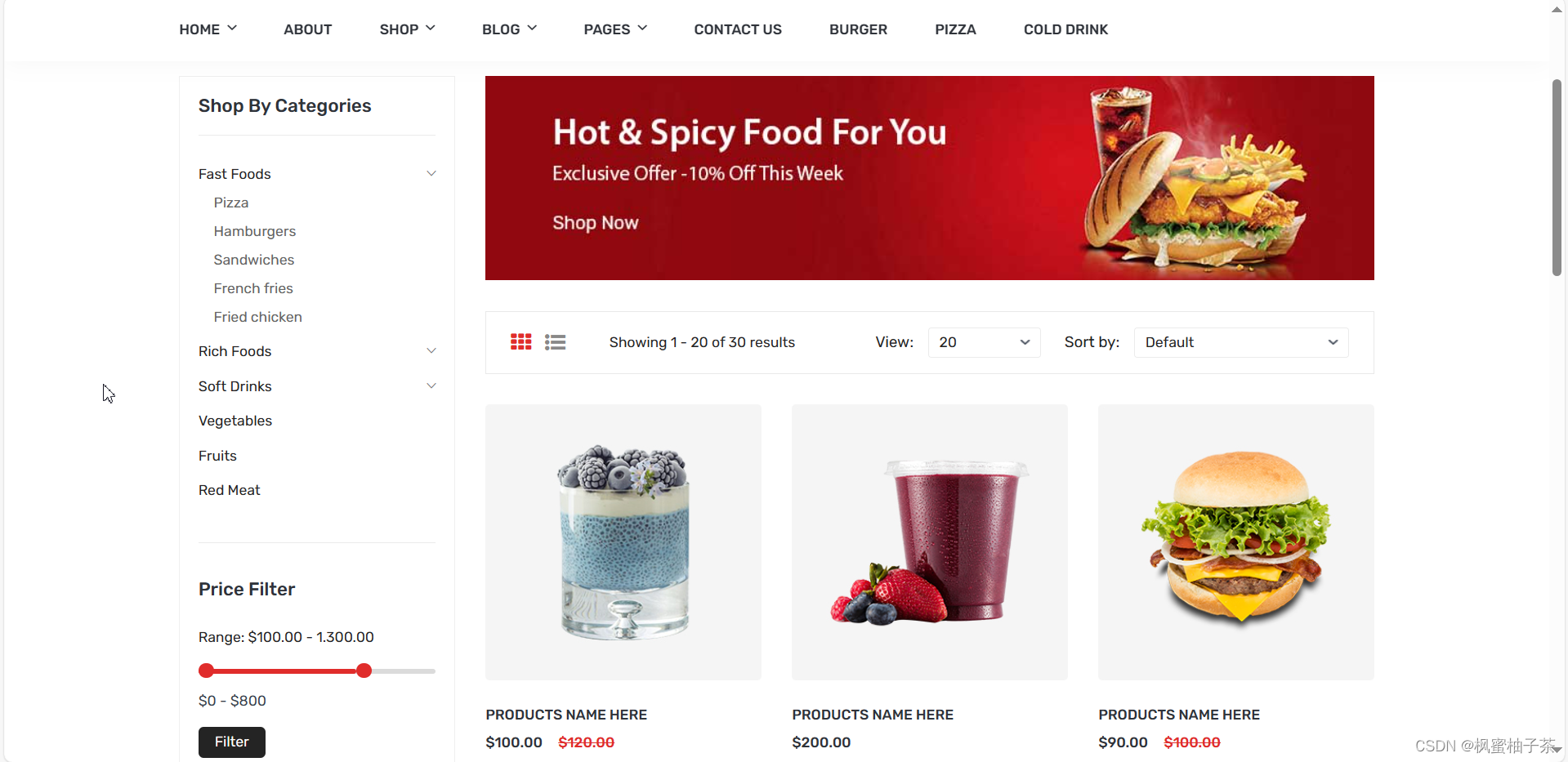
Task: Open the blueberry pudding product image
Action: point(623,542)
